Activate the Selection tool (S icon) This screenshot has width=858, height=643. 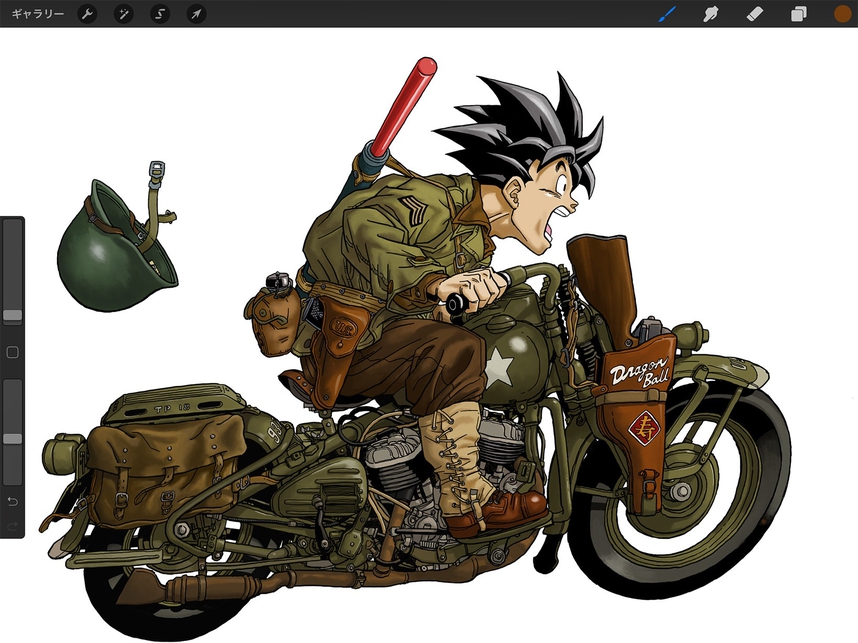coord(160,14)
